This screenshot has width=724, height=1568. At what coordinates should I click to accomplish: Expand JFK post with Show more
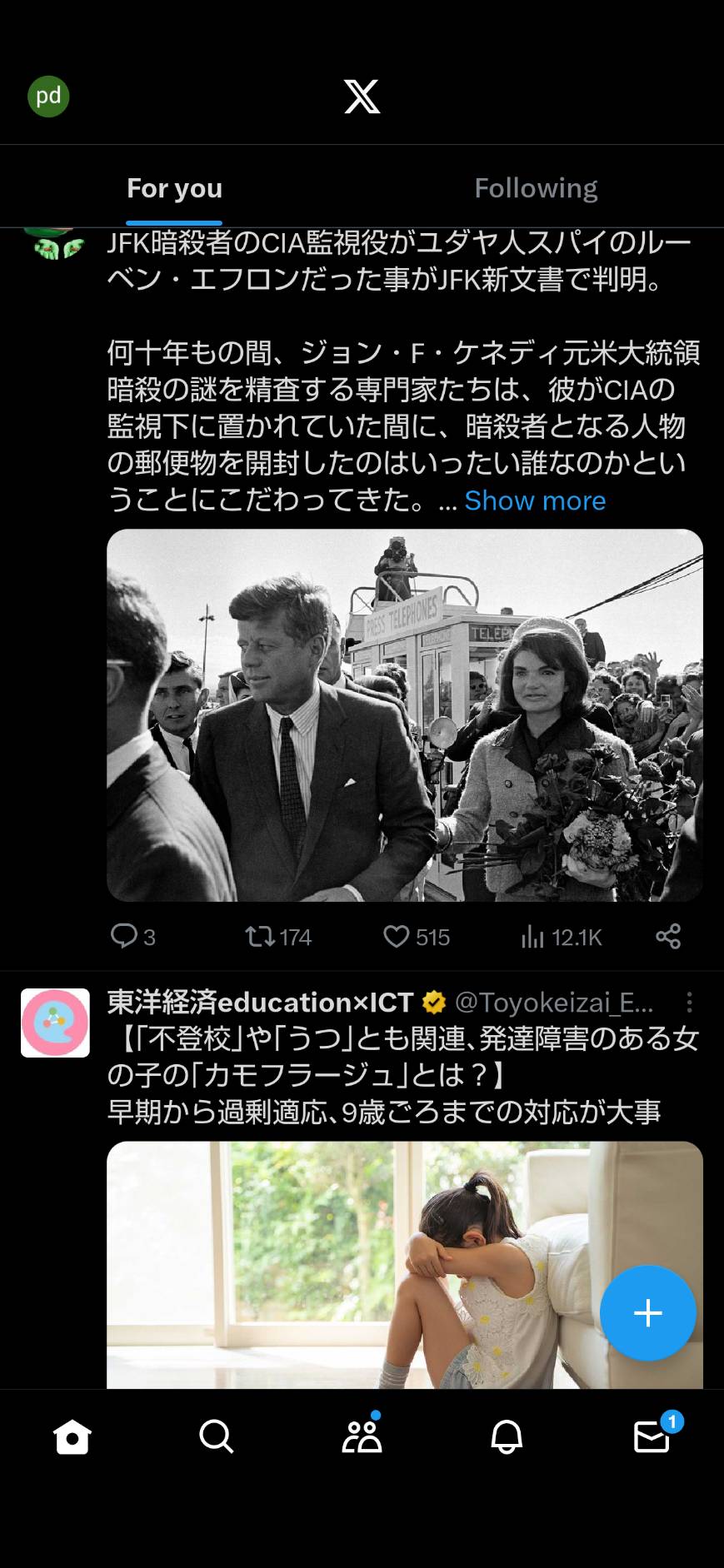pyautogui.click(x=535, y=500)
